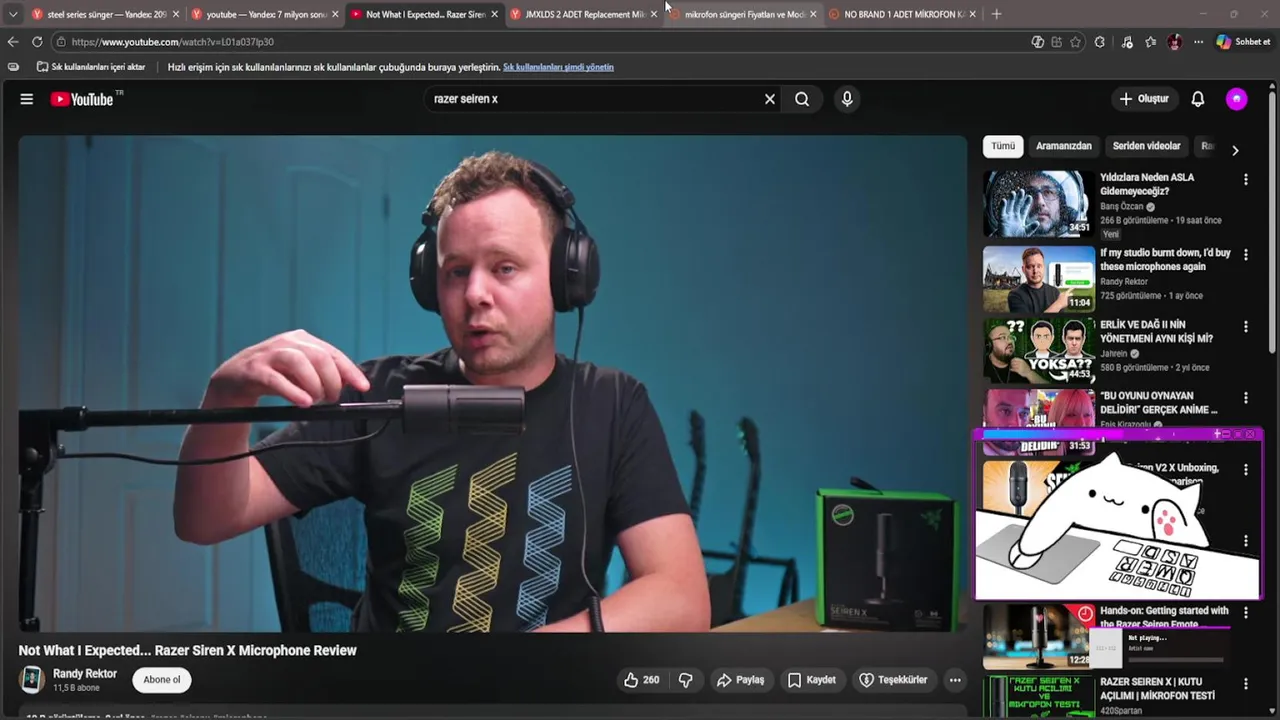Image resolution: width=1280 pixels, height=720 pixels.
Task: Open a new browser tab with plus
Action: coord(996,14)
